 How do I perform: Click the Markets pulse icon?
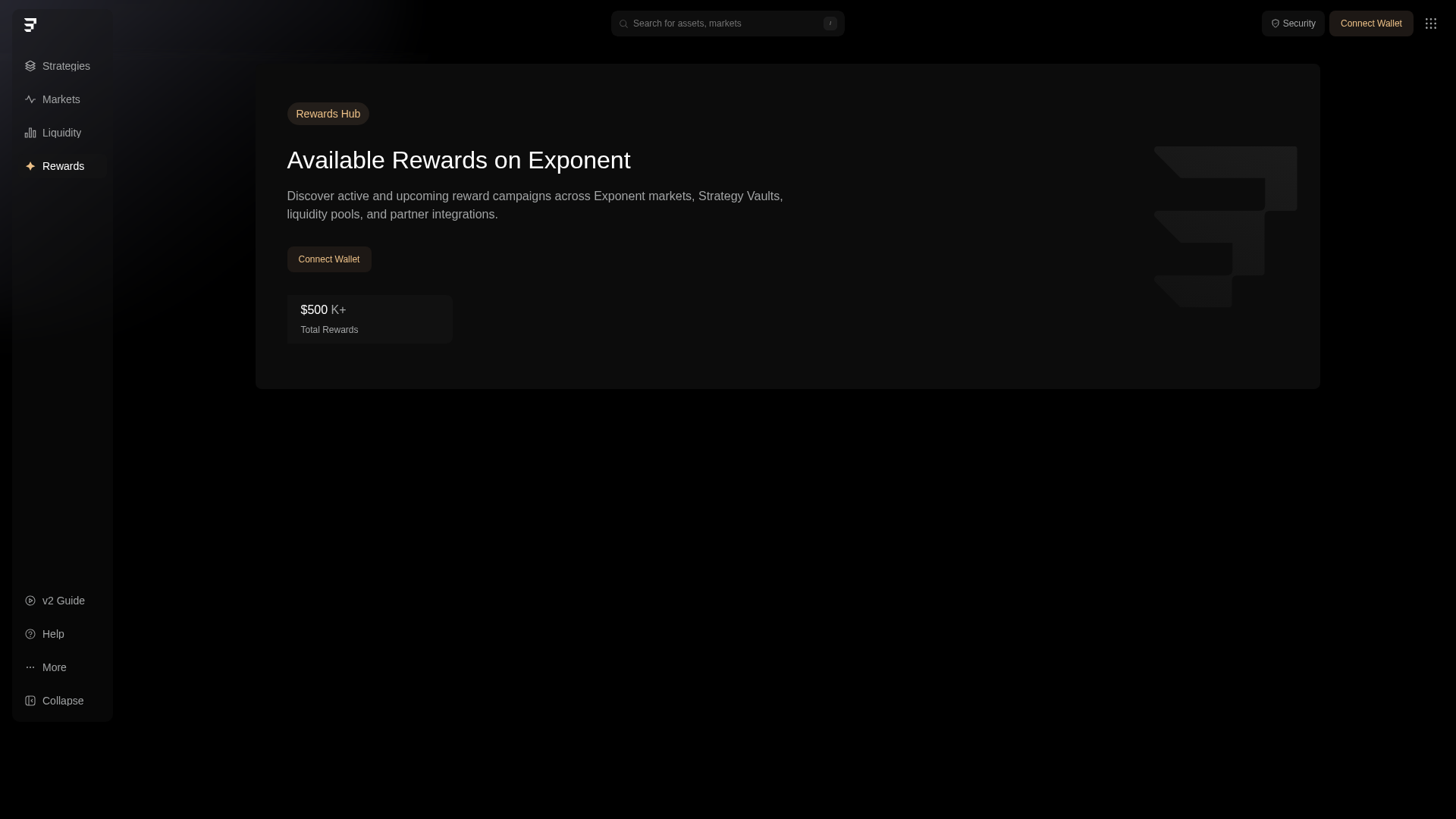click(x=30, y=99)
